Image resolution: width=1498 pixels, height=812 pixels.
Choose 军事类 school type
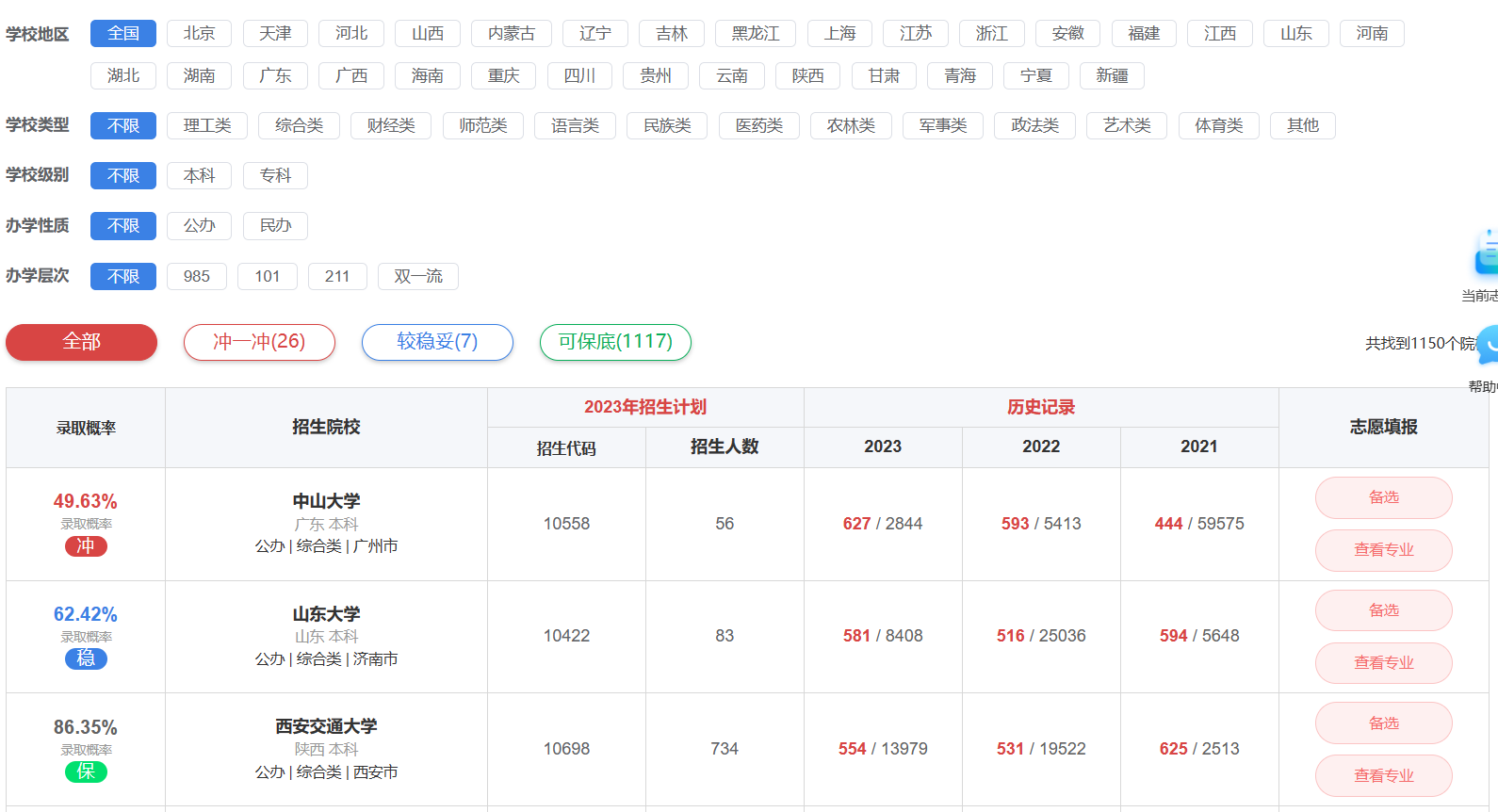click(943, 125)
